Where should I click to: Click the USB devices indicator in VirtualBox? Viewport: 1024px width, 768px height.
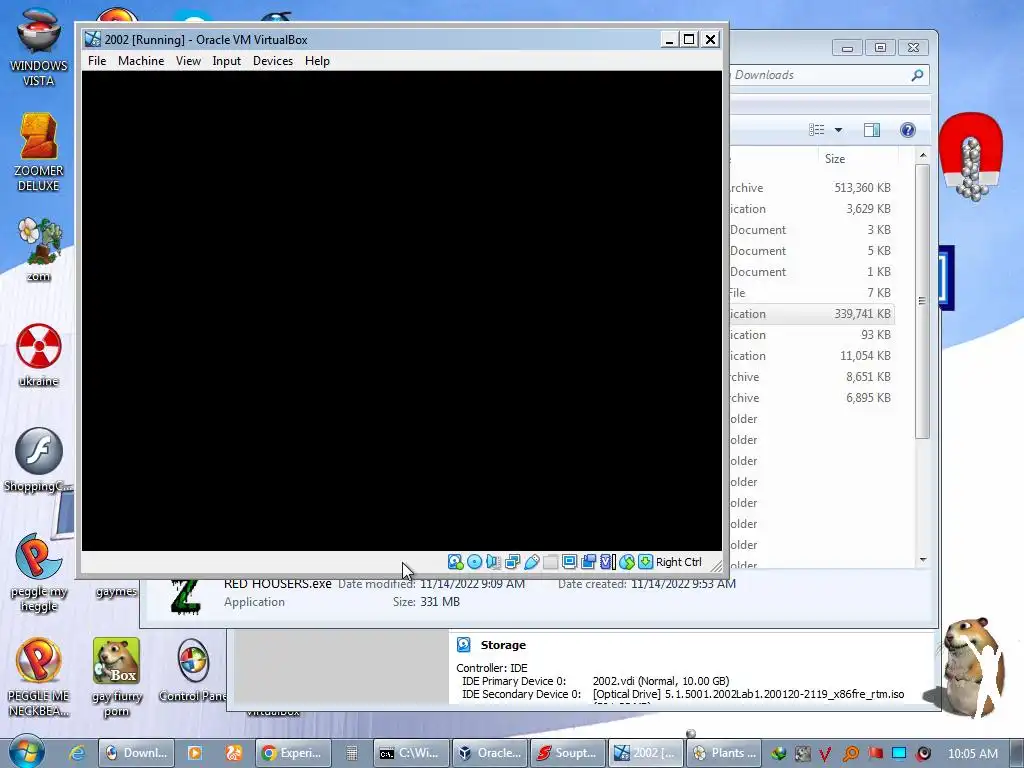pyautogui.click(x=532, y=562)
